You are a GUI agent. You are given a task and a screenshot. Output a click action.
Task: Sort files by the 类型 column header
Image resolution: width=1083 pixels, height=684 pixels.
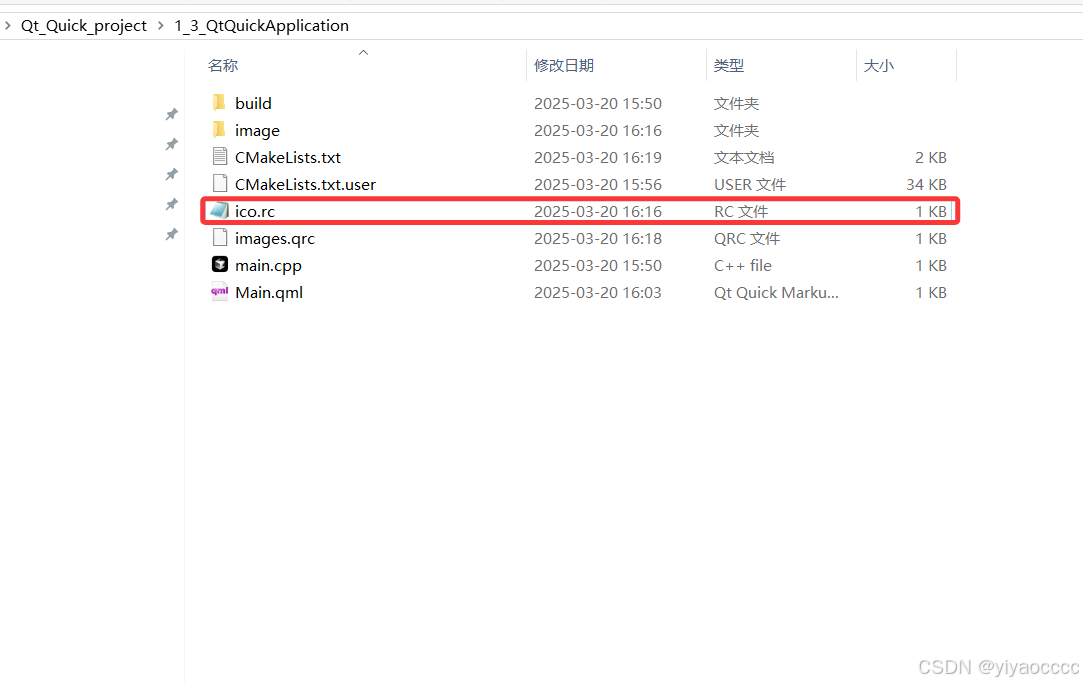tap(729, 65)
